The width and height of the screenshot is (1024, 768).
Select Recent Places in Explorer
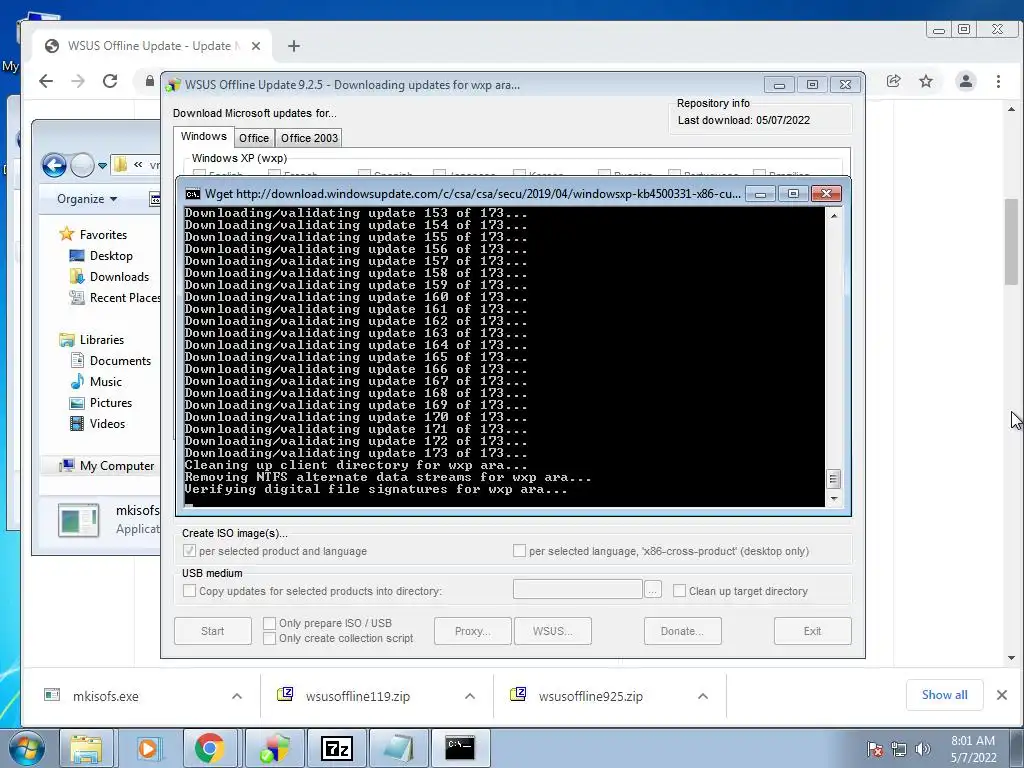point(115,298)
